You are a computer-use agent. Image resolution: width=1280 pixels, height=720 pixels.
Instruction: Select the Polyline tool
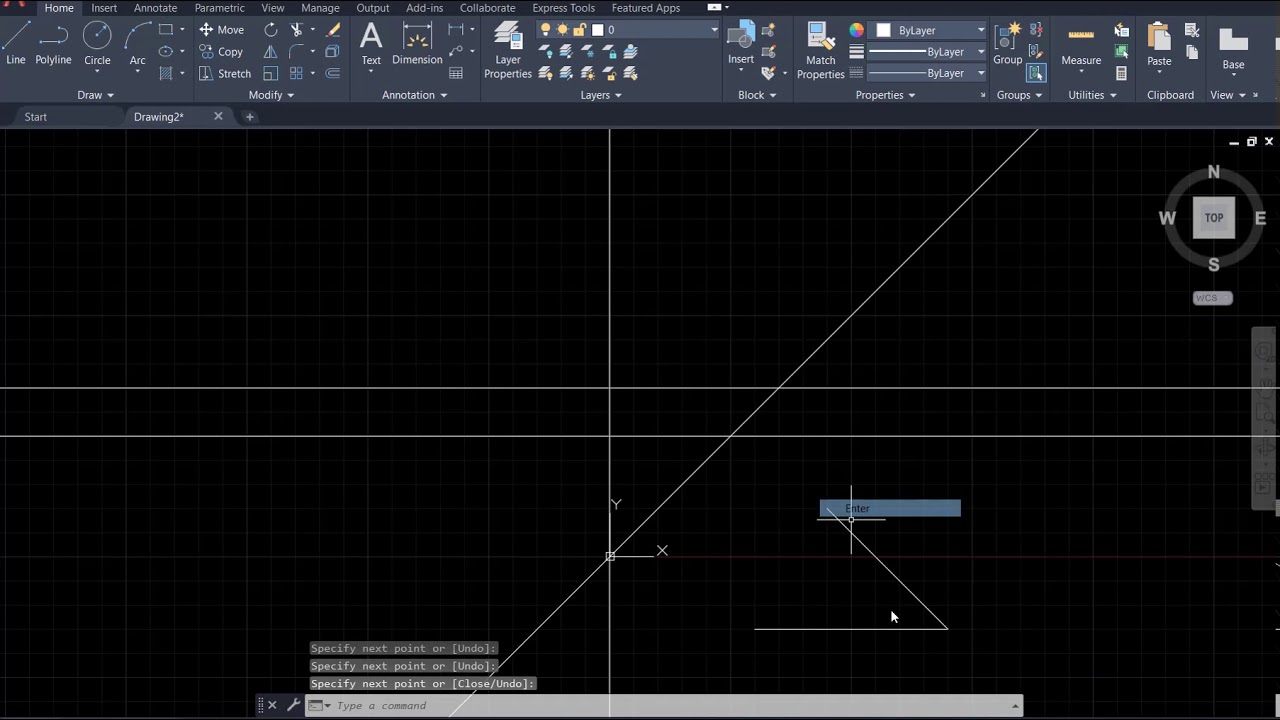[x=53, y=44]
